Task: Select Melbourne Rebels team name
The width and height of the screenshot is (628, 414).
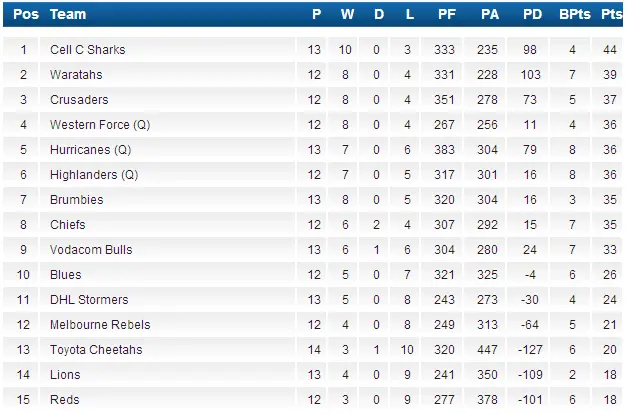Action: (100, 325)
